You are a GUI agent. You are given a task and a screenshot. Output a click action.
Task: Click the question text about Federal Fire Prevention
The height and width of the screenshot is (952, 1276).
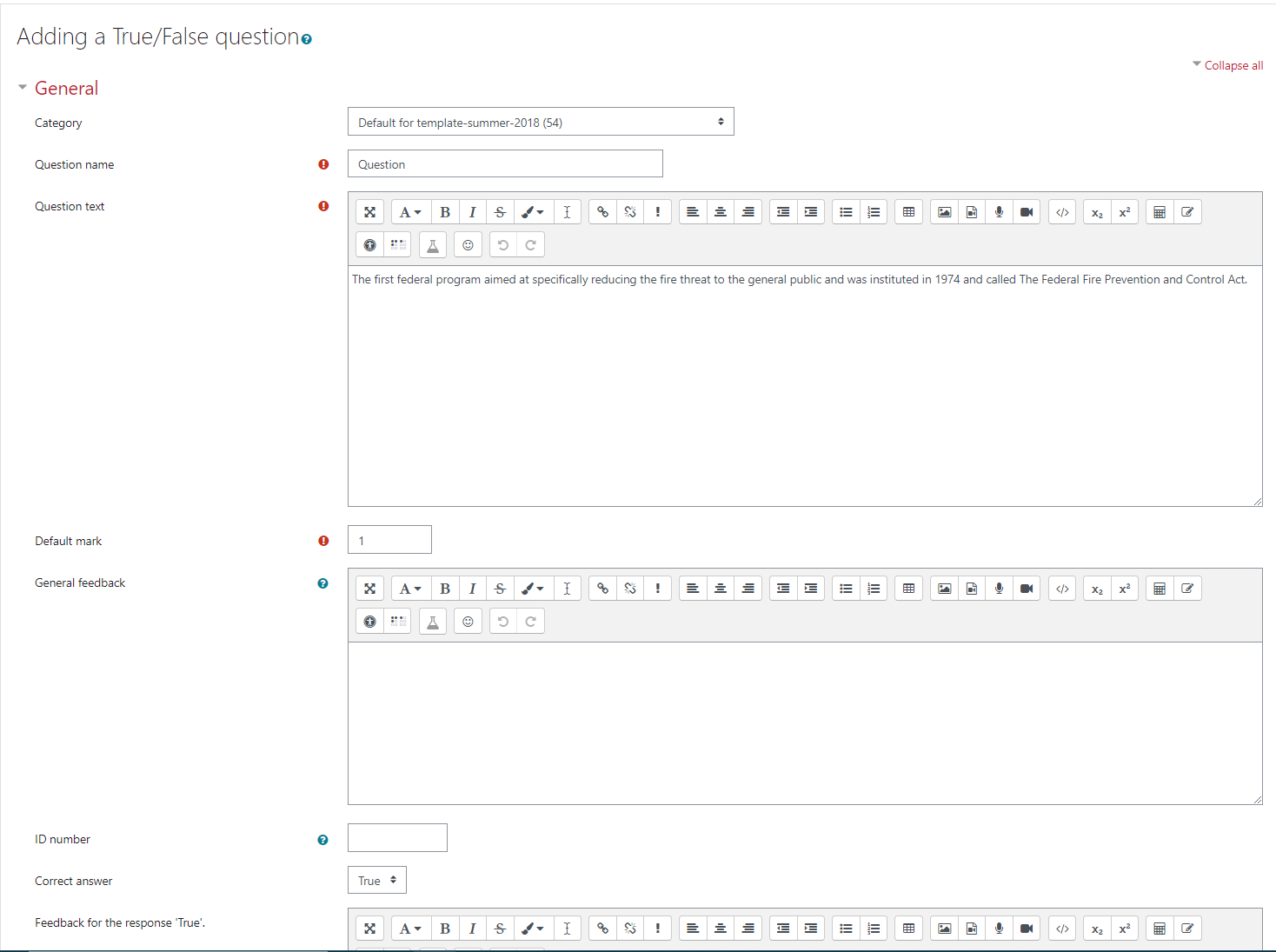800,279
